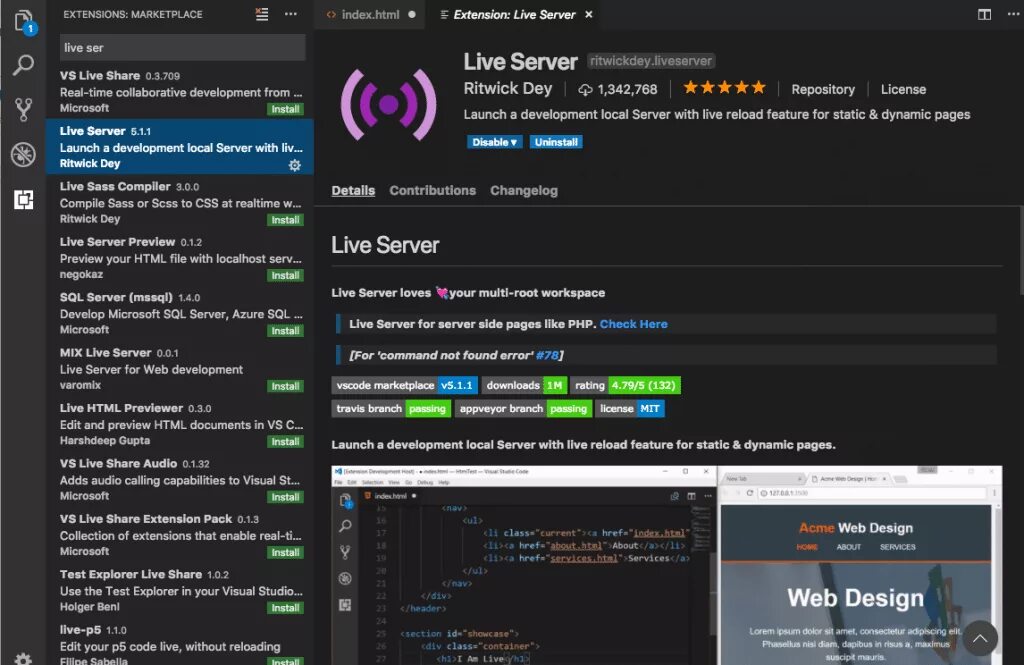This screenshot has height=665, width=1024.
Task: Expand the Disable dropdown button
Action: [x=494, y=142]
